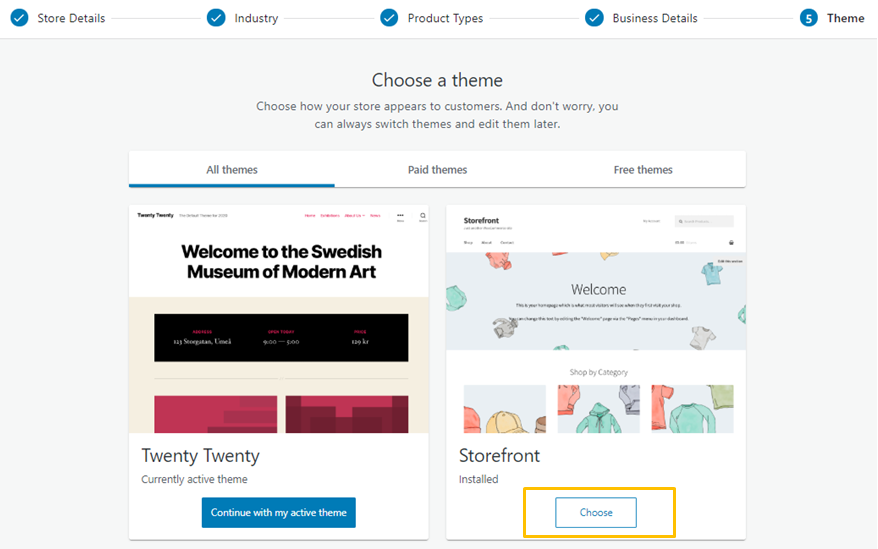Click the Product Types checkmark icon
This screenshot has width=878, height=549.
[x=389, y=18]
